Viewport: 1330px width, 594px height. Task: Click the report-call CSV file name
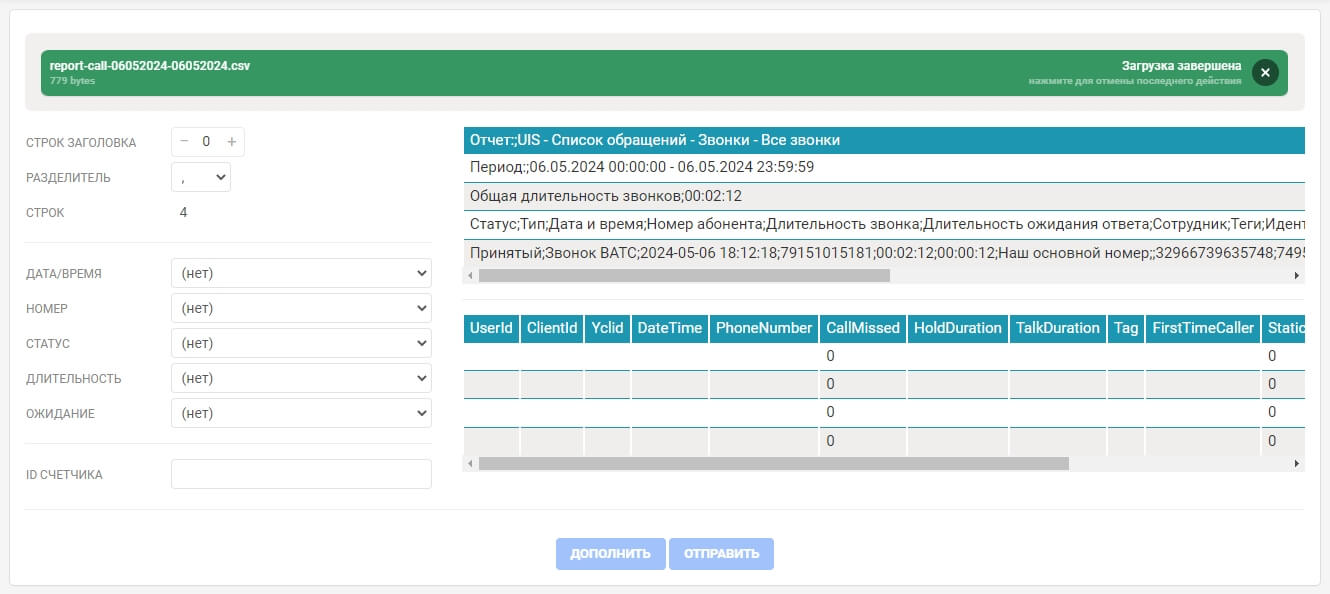pos(150,66)
